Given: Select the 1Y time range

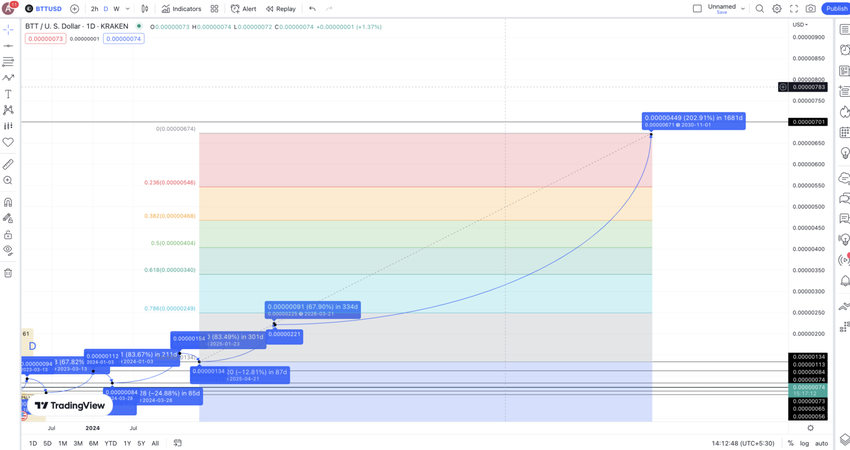Looking at the screenshot, I should pyautogui.click(x=127, y=443).
